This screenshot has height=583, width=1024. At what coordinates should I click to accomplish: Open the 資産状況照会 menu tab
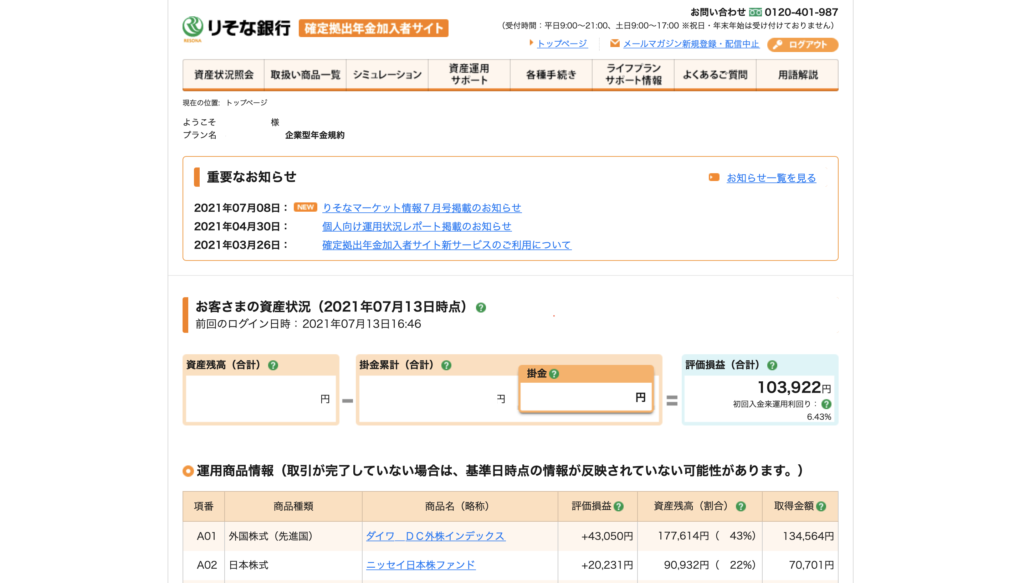[x=223, y=75]
